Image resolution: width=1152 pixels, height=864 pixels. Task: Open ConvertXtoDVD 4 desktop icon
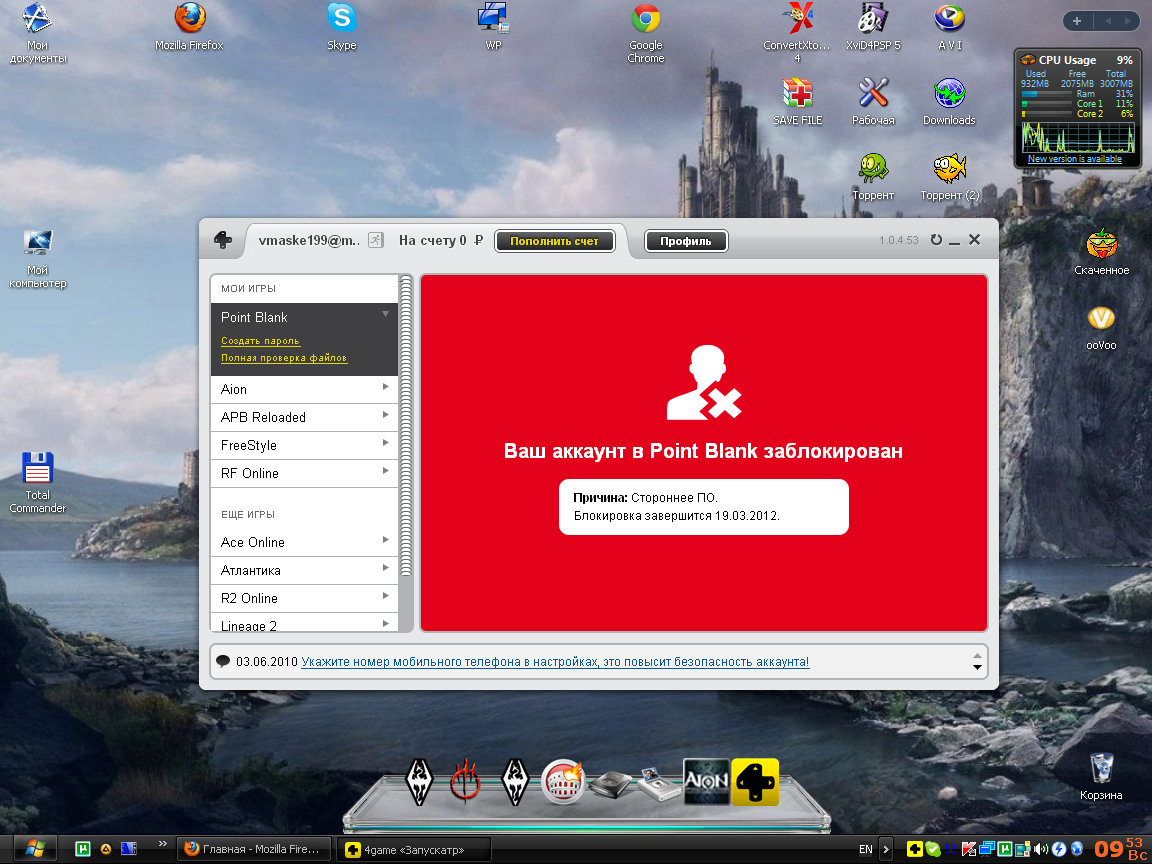797,32
